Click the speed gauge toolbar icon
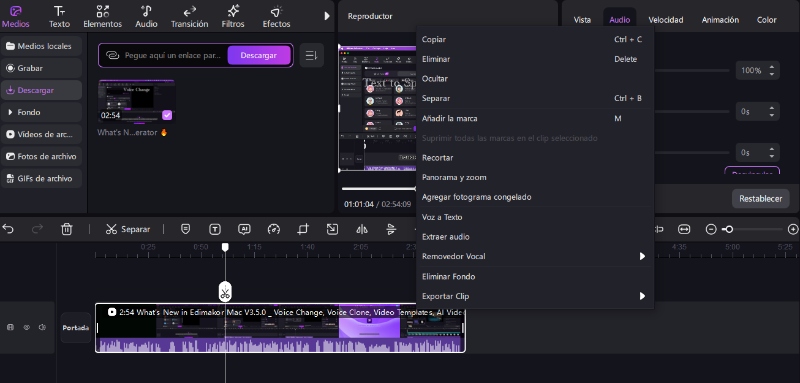The width and height of the screenshot is (800, 383). click(x=274, y=229)
